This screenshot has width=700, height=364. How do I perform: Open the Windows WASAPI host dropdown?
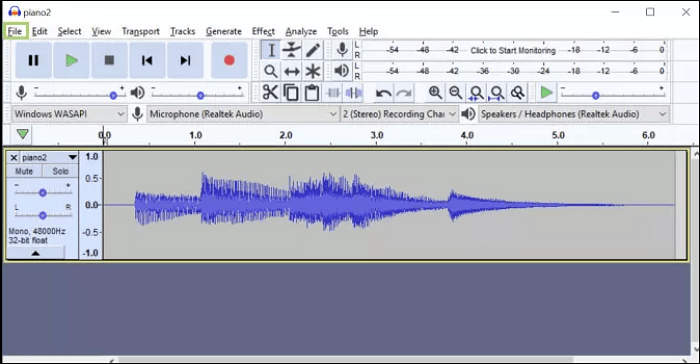tap(69, 114)
